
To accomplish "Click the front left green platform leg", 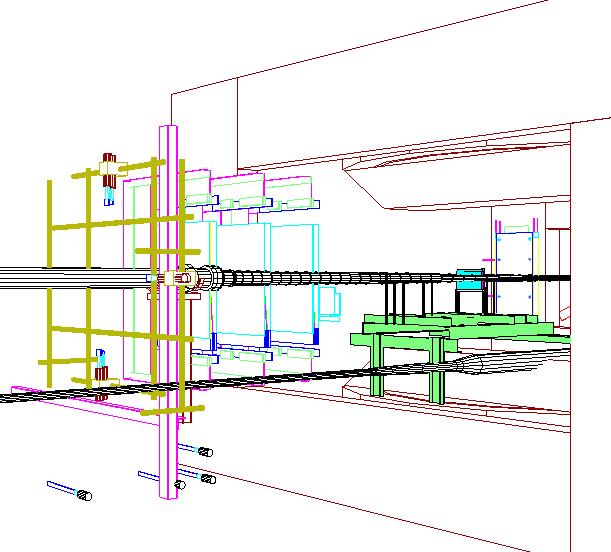I will (377, 368).
